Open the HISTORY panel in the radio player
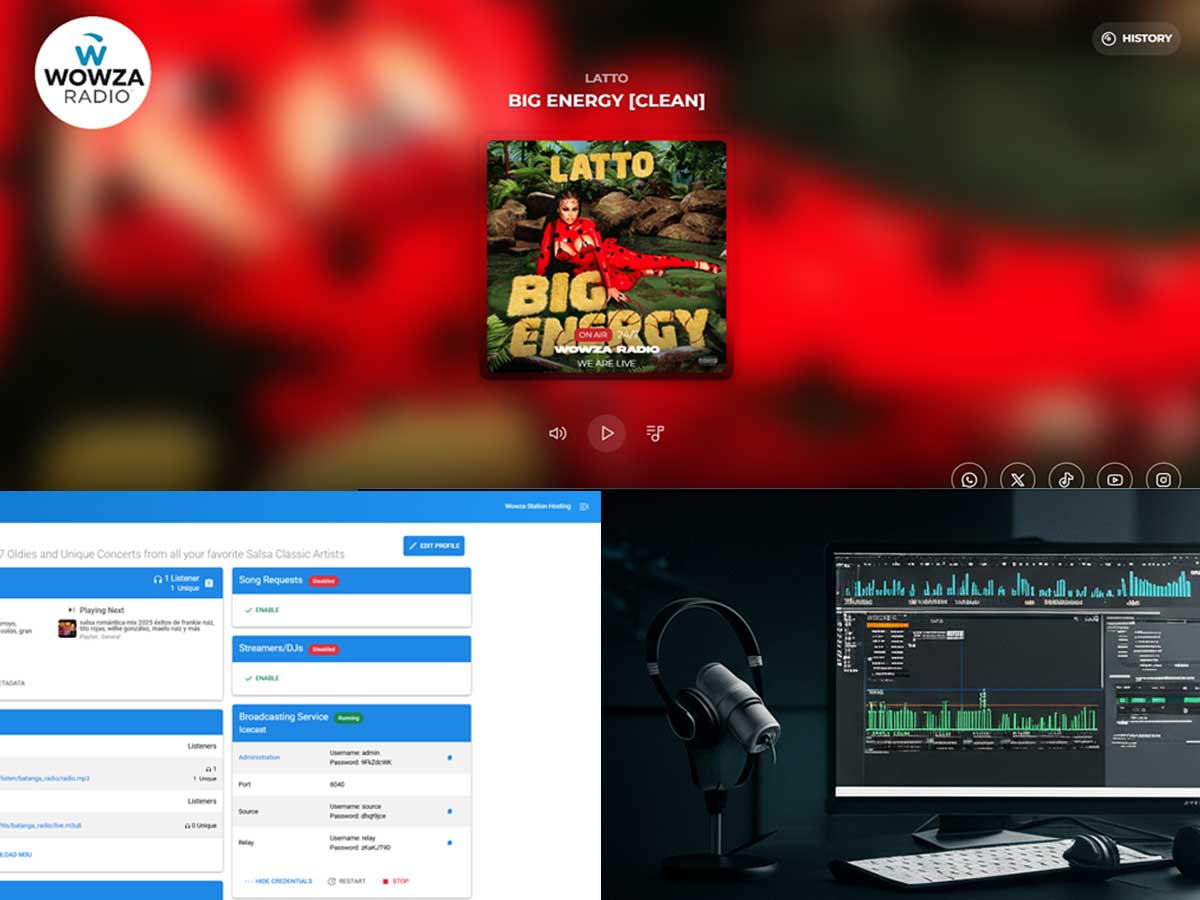Screen dimensions: 1200x900 point(1136,39)
